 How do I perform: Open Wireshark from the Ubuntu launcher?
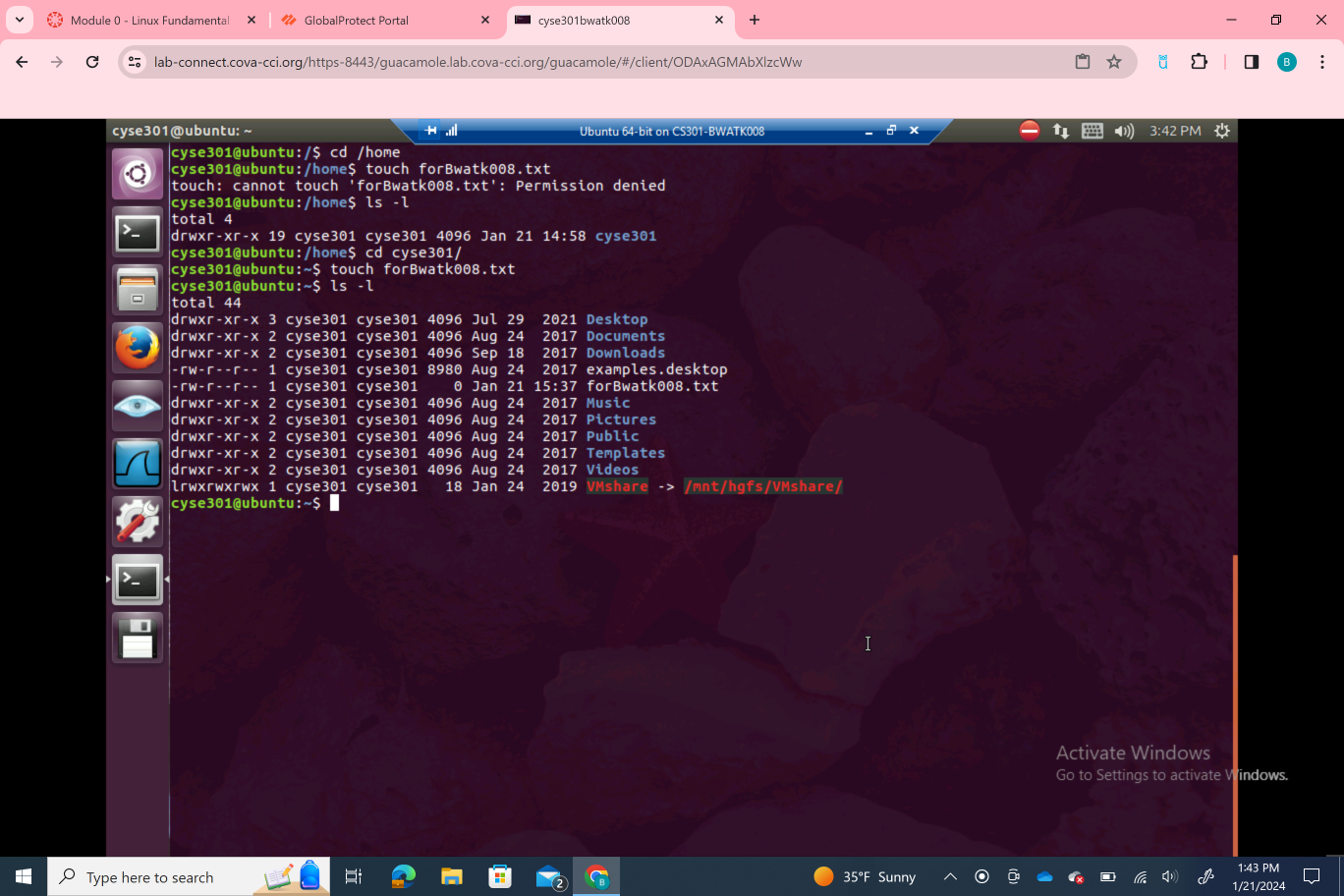138,464
